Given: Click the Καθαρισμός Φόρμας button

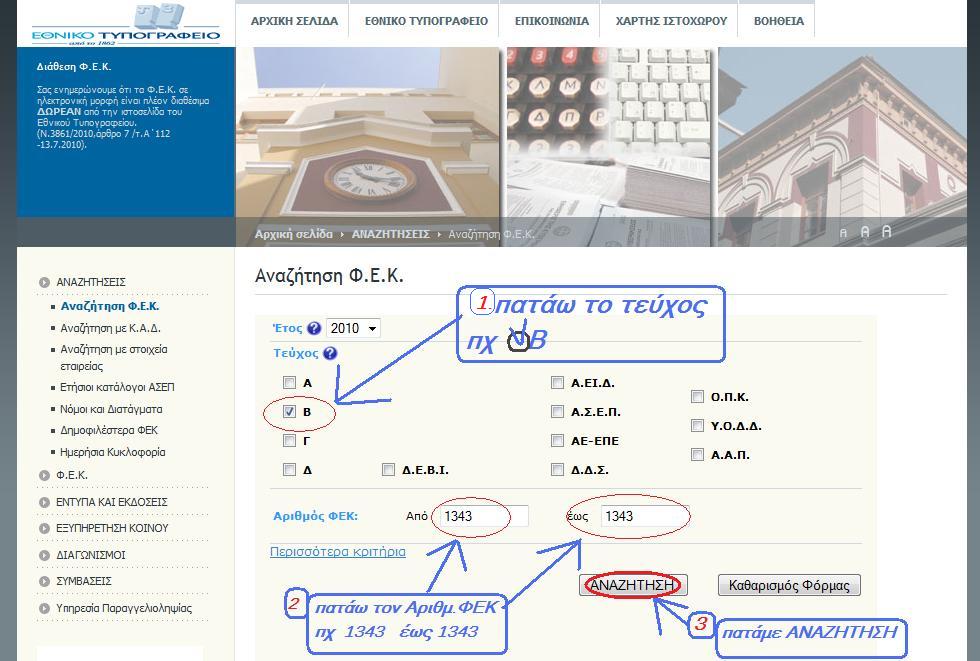Looking at the screenshot, I should coord(789,585).
